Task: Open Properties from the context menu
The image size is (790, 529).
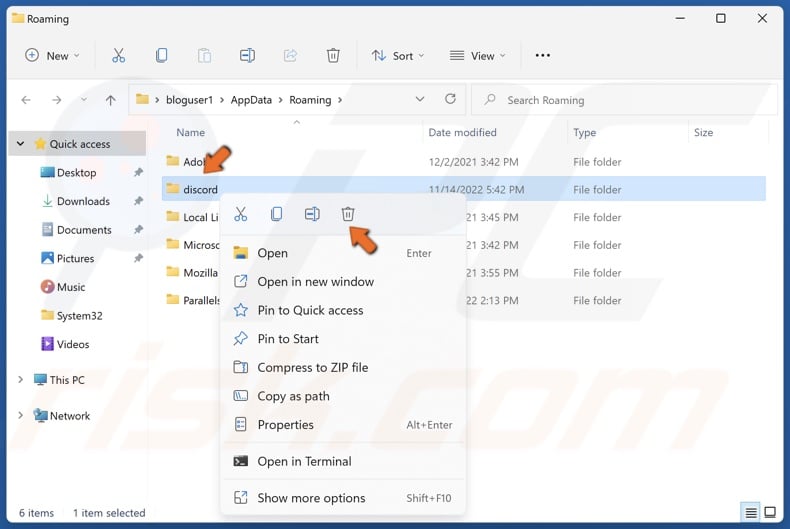Action: point(343,425)
